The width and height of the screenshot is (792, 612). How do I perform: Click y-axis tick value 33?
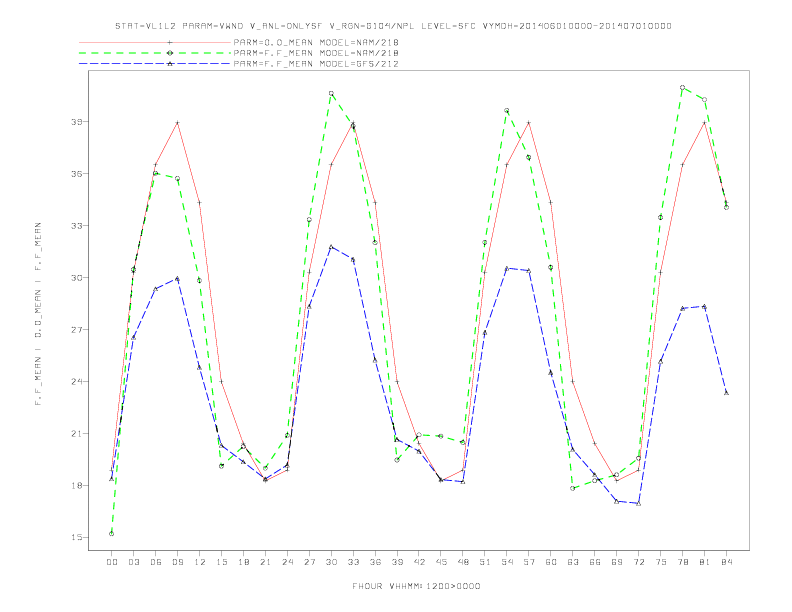76,226
